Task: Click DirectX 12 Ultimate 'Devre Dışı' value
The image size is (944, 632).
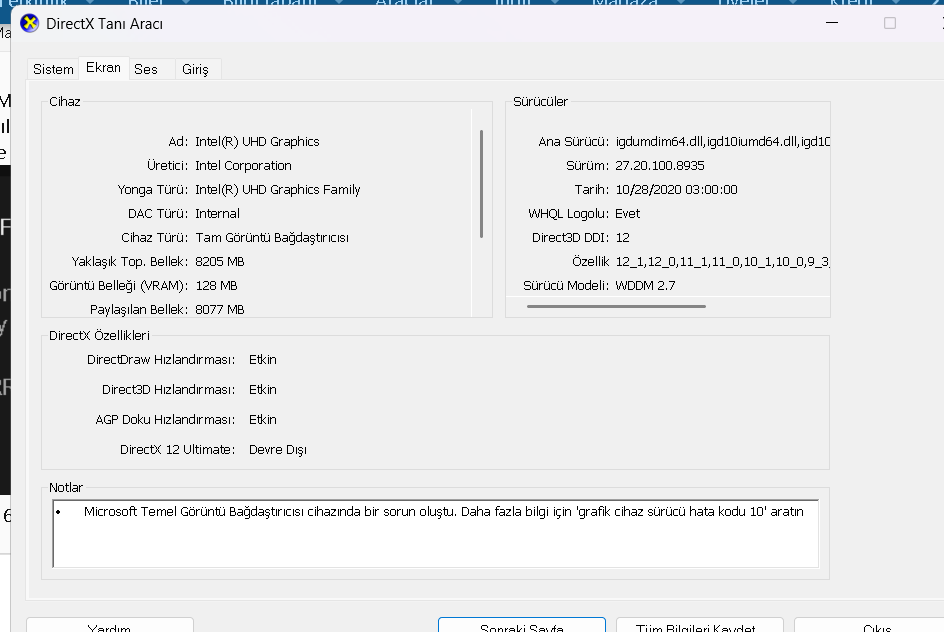Action: 278,450
